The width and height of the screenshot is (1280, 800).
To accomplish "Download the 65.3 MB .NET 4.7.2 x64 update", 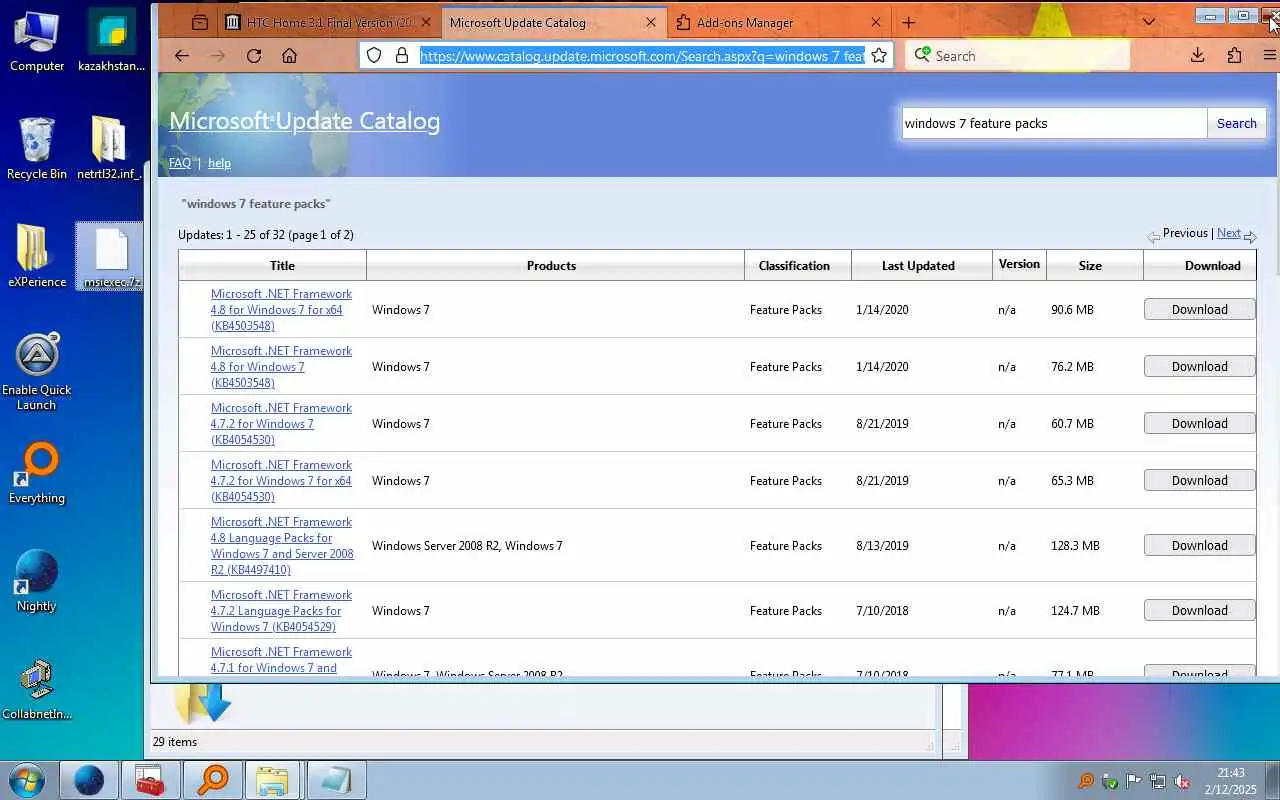I will tap(1199, 481).
